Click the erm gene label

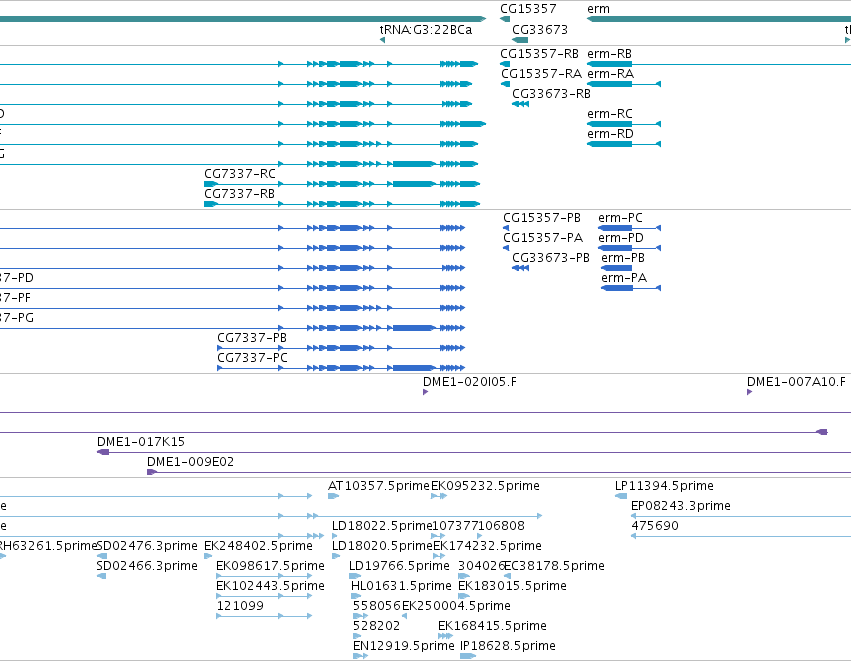point(598,9)
